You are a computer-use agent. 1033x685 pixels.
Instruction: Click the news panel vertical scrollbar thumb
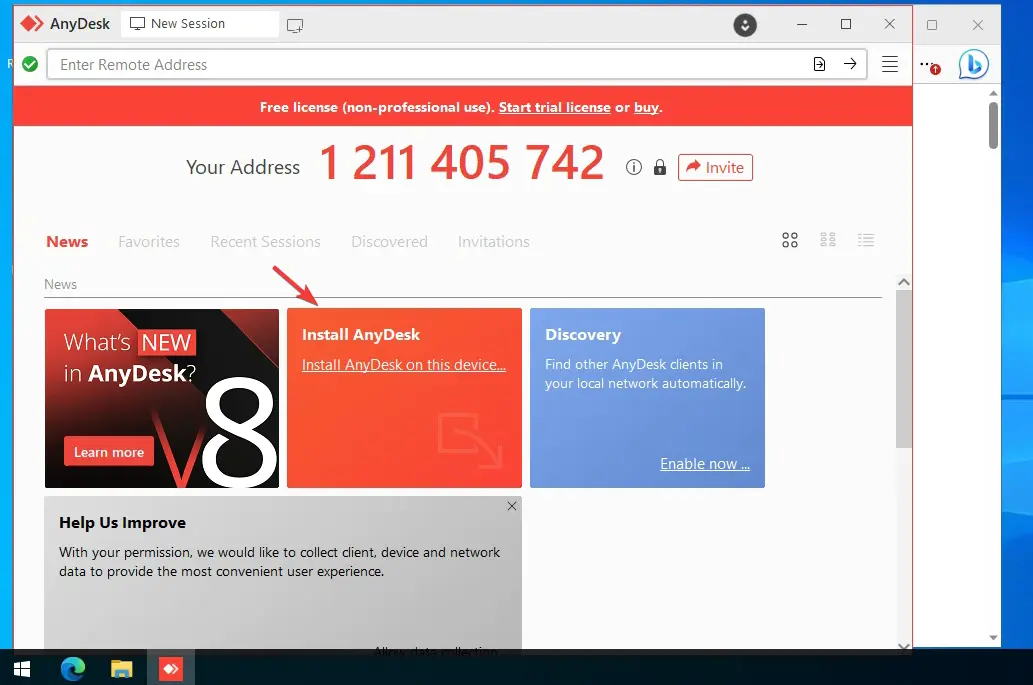coord(904,369)
